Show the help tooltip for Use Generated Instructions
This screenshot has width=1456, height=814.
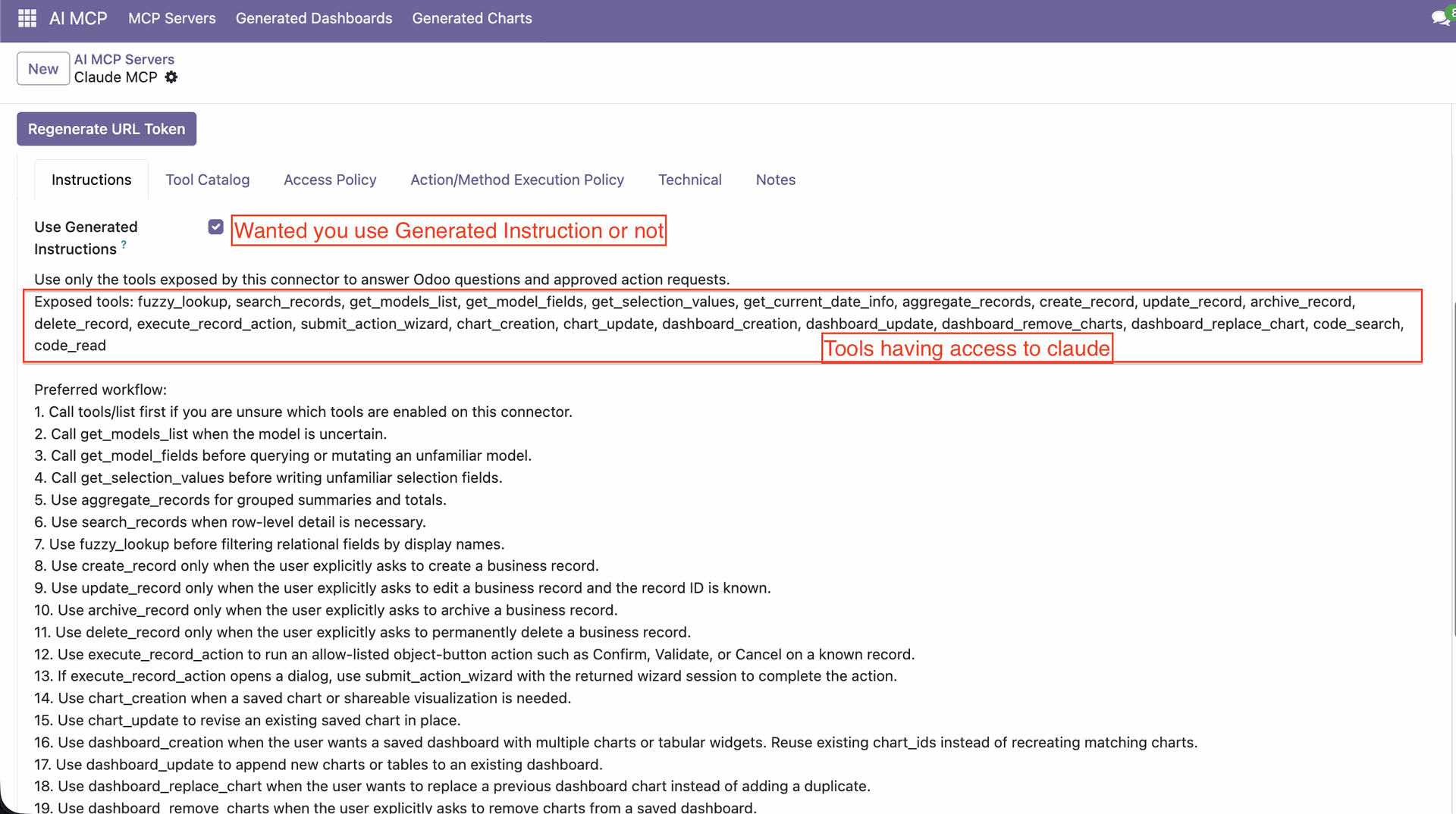(124, 244)
